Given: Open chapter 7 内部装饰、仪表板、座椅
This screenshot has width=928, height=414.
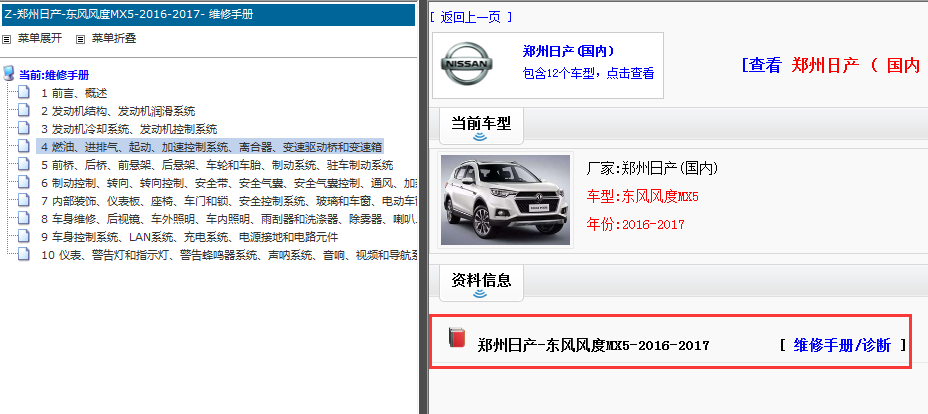Looking at the screenshot, I should [x=230, y=201].
